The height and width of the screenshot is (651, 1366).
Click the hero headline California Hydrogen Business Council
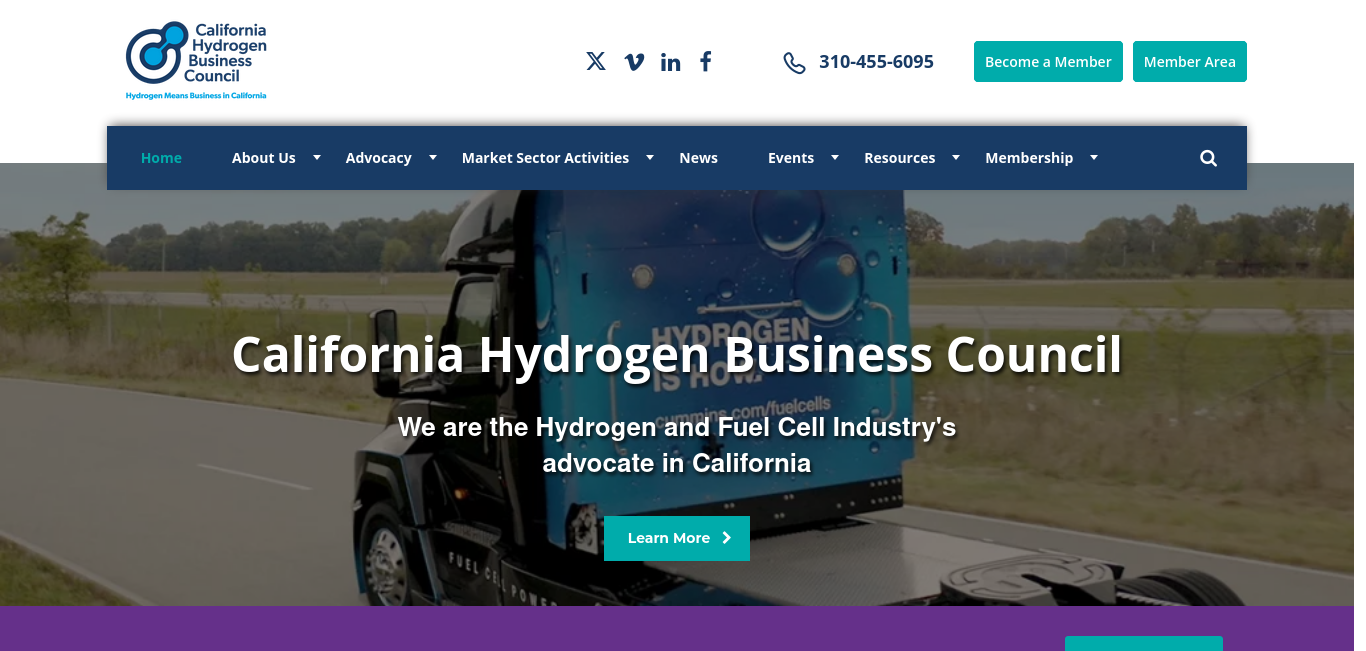(x=677, y=354)
